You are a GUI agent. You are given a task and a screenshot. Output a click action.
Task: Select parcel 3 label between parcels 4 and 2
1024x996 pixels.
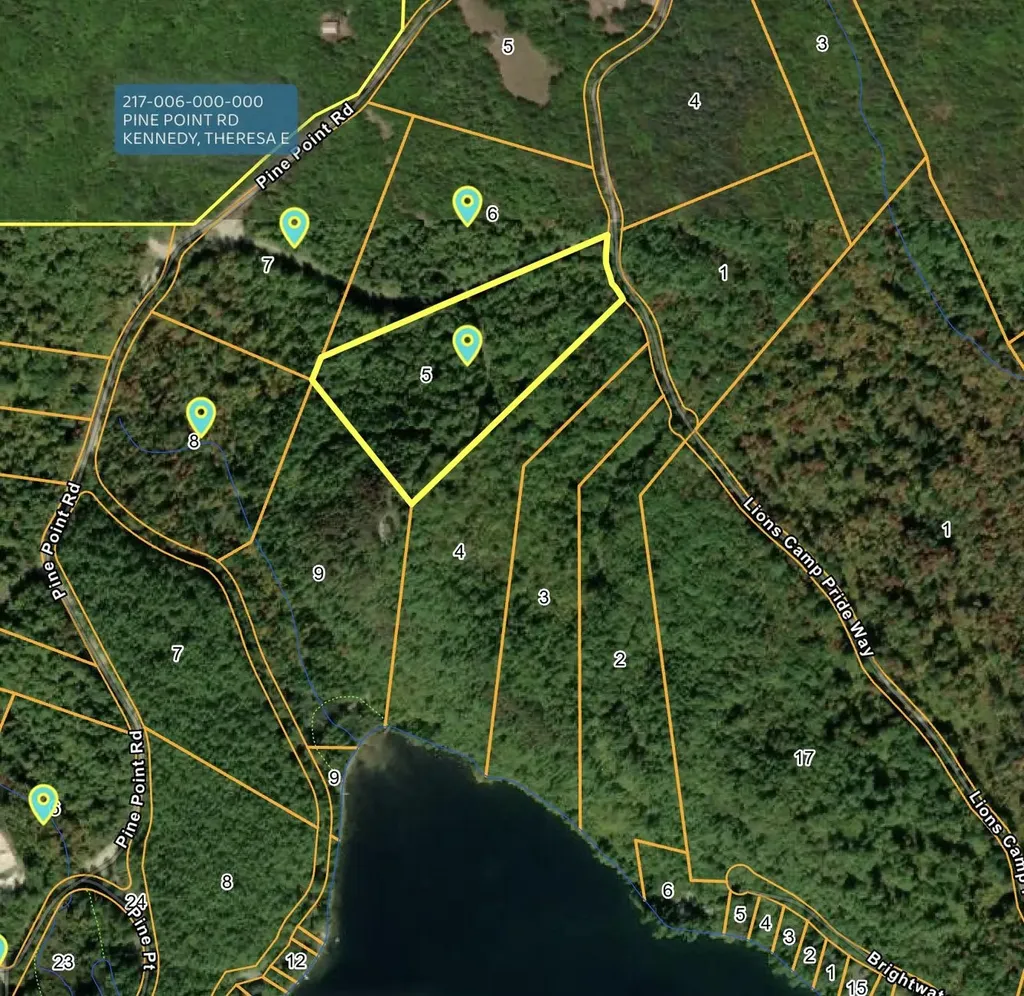coord(543,597)
